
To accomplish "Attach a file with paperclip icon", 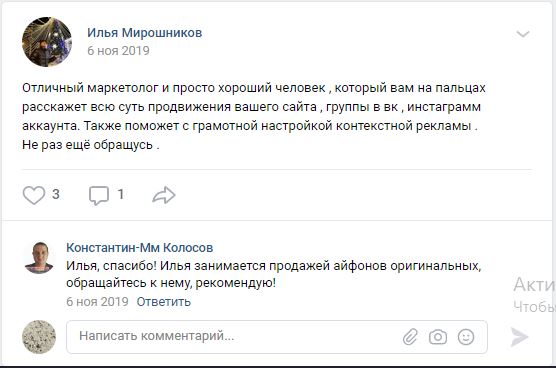I will (x=410, y=337).
